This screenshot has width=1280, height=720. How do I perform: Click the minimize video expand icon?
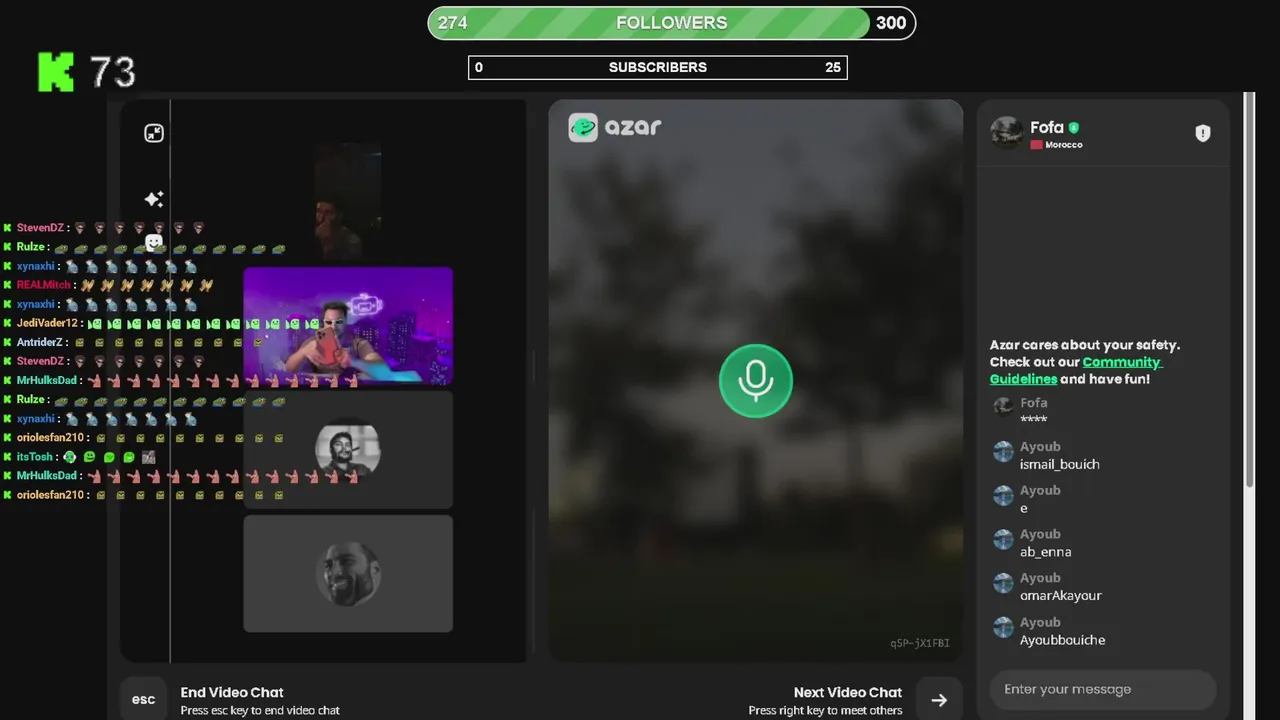click(154, 133)
